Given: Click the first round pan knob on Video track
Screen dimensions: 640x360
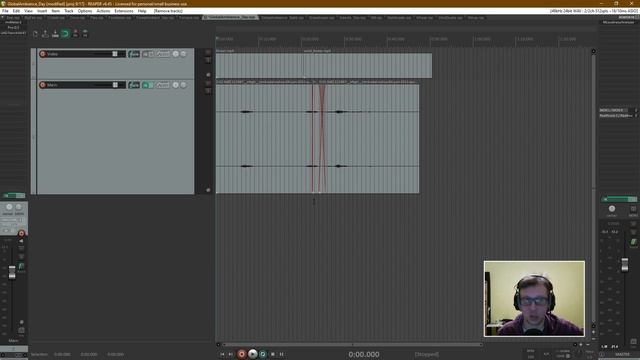Looking at the screenshot, I should point(176,54).
